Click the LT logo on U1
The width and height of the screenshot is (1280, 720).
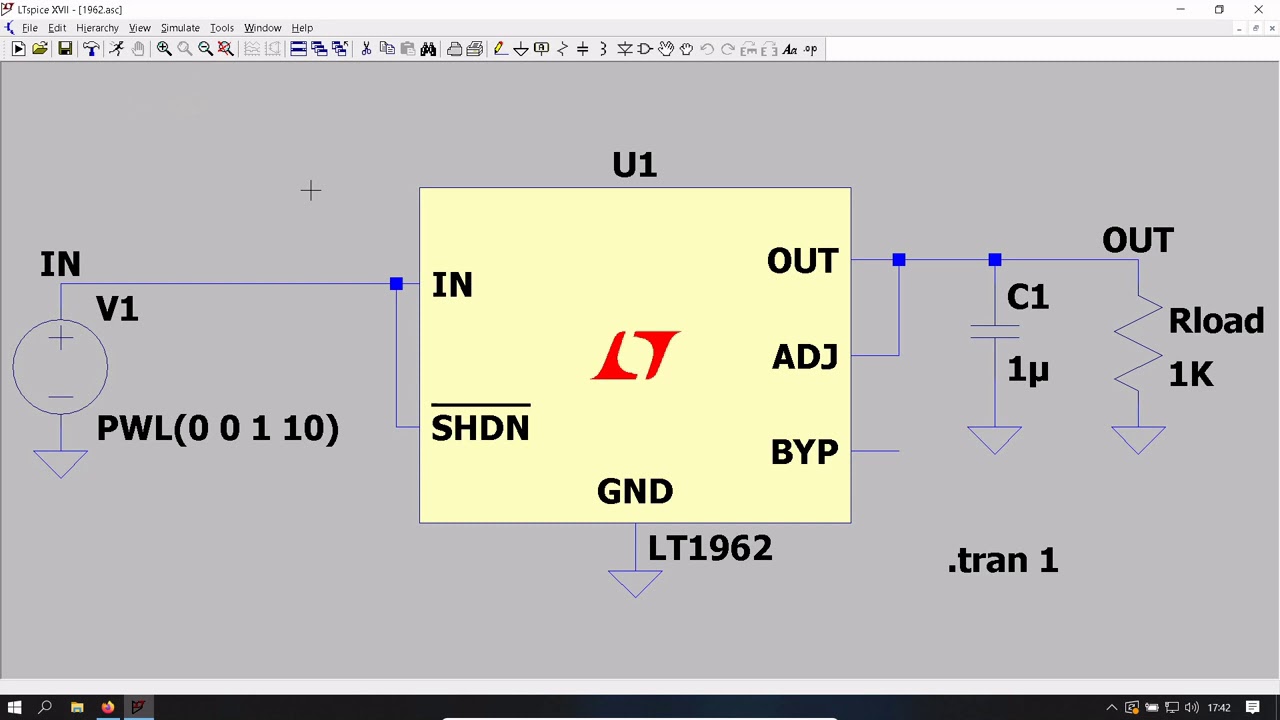tap(636, 355)
